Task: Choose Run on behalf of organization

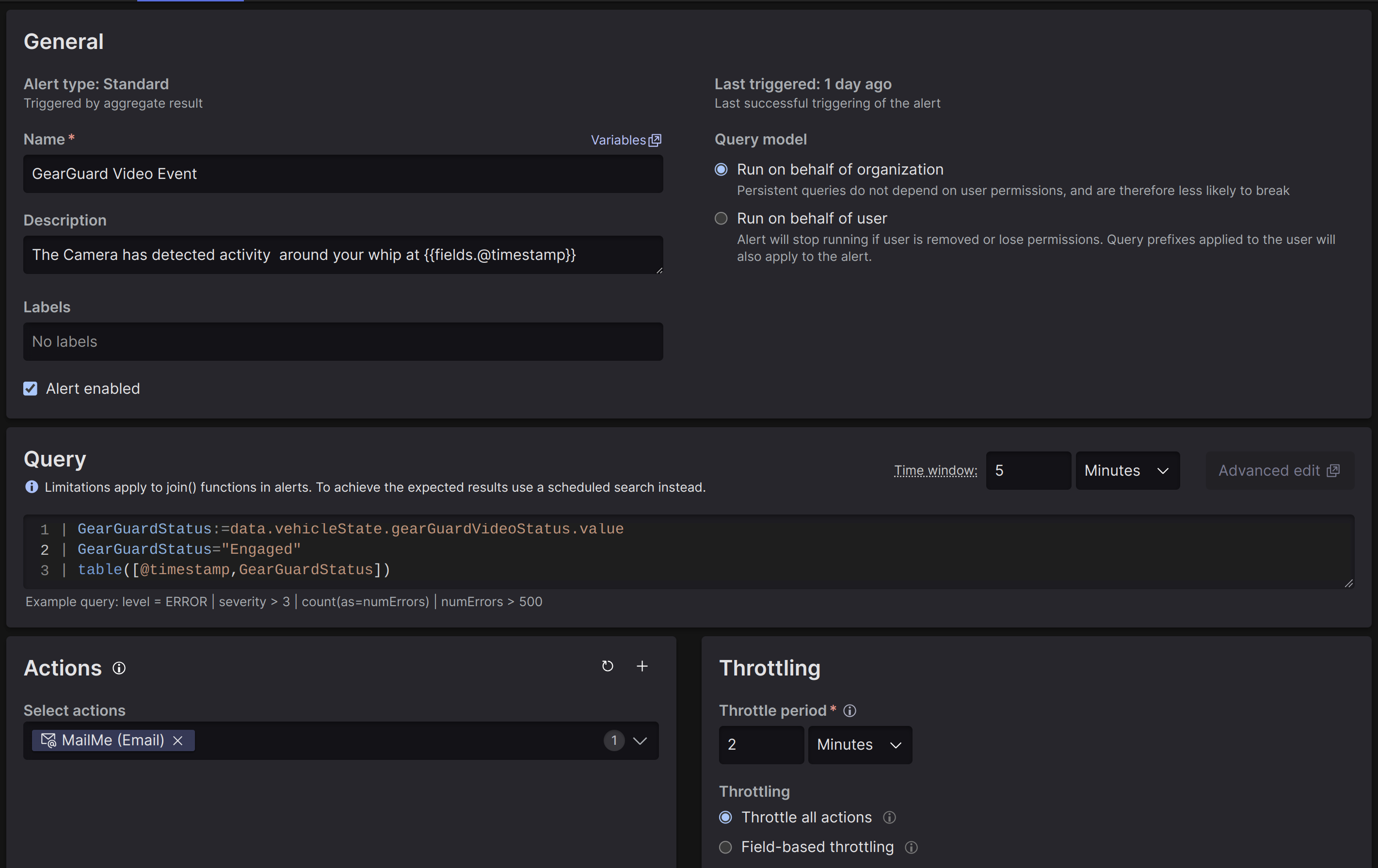Action: tap(721, 169)
